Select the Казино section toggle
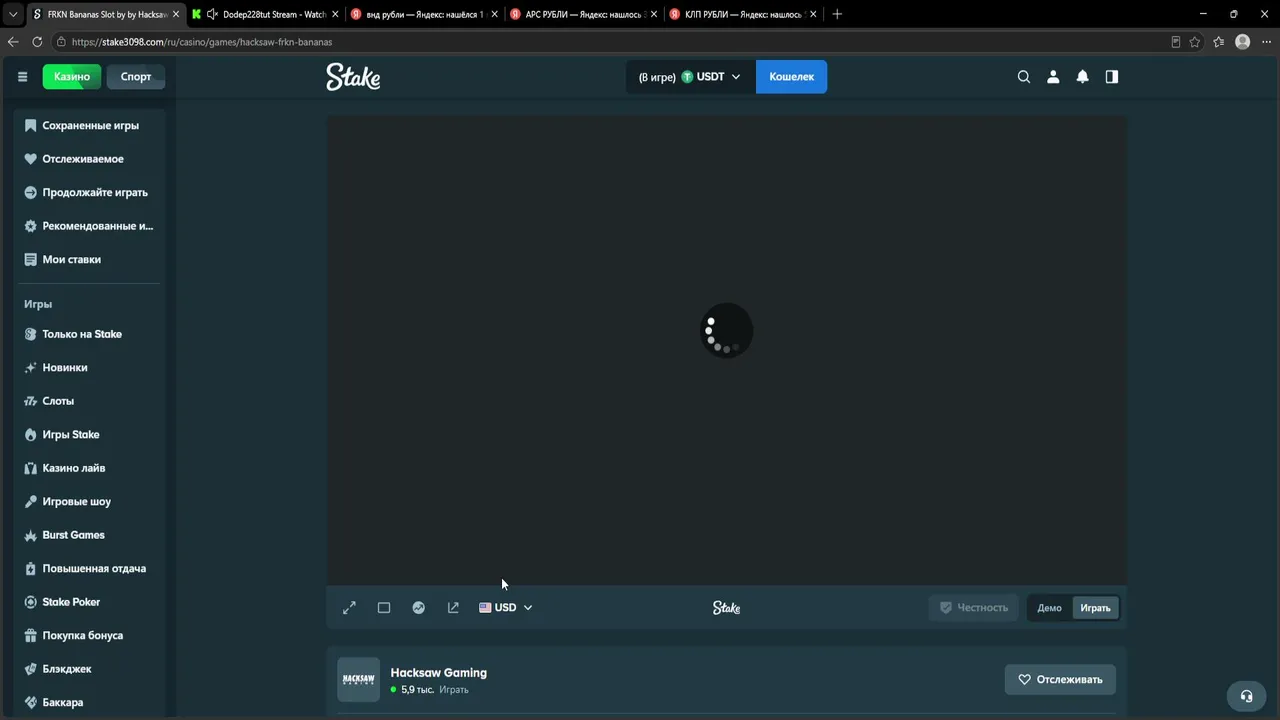 point(72,77)
